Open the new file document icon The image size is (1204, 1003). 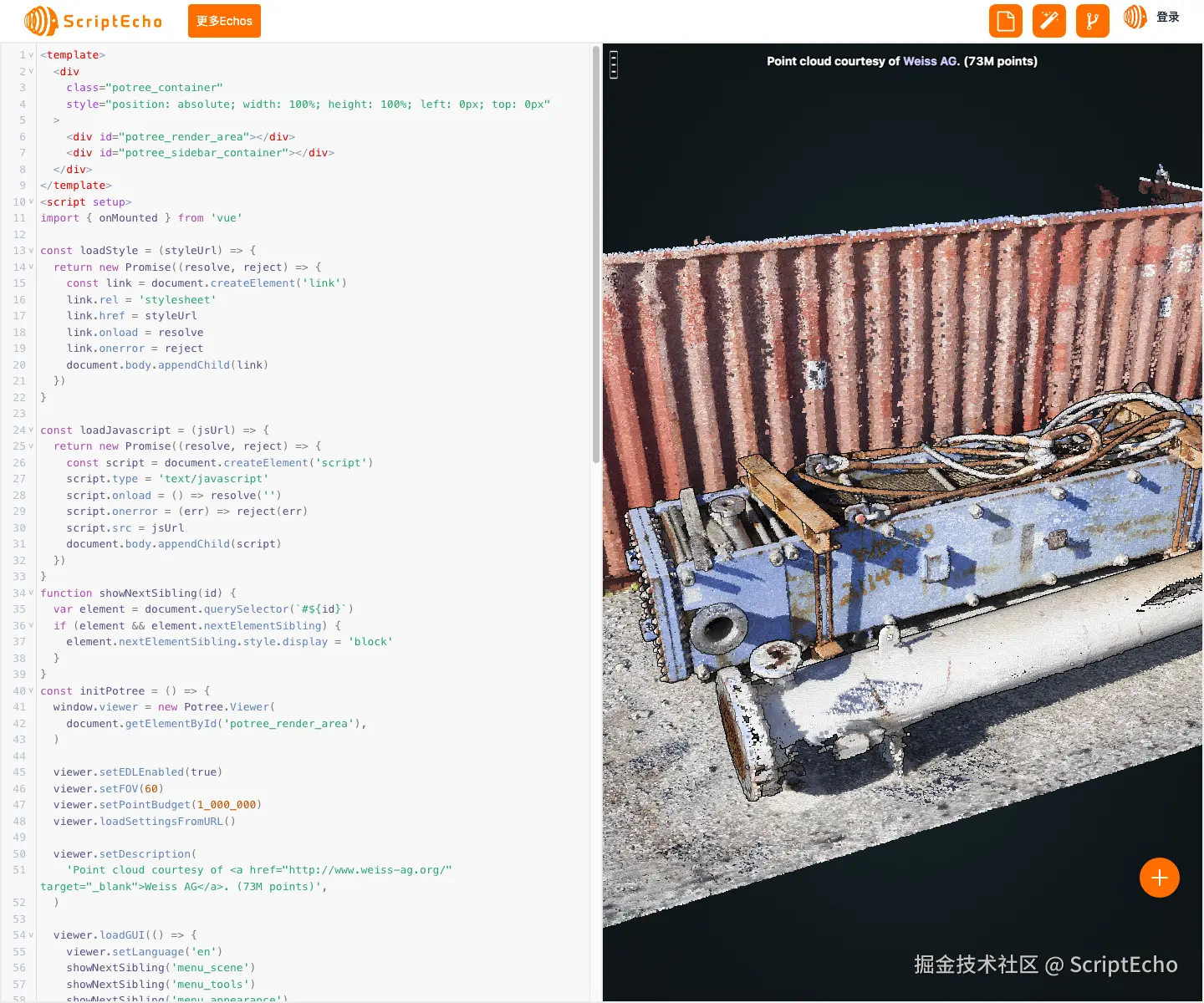[x=1006, y=21]
